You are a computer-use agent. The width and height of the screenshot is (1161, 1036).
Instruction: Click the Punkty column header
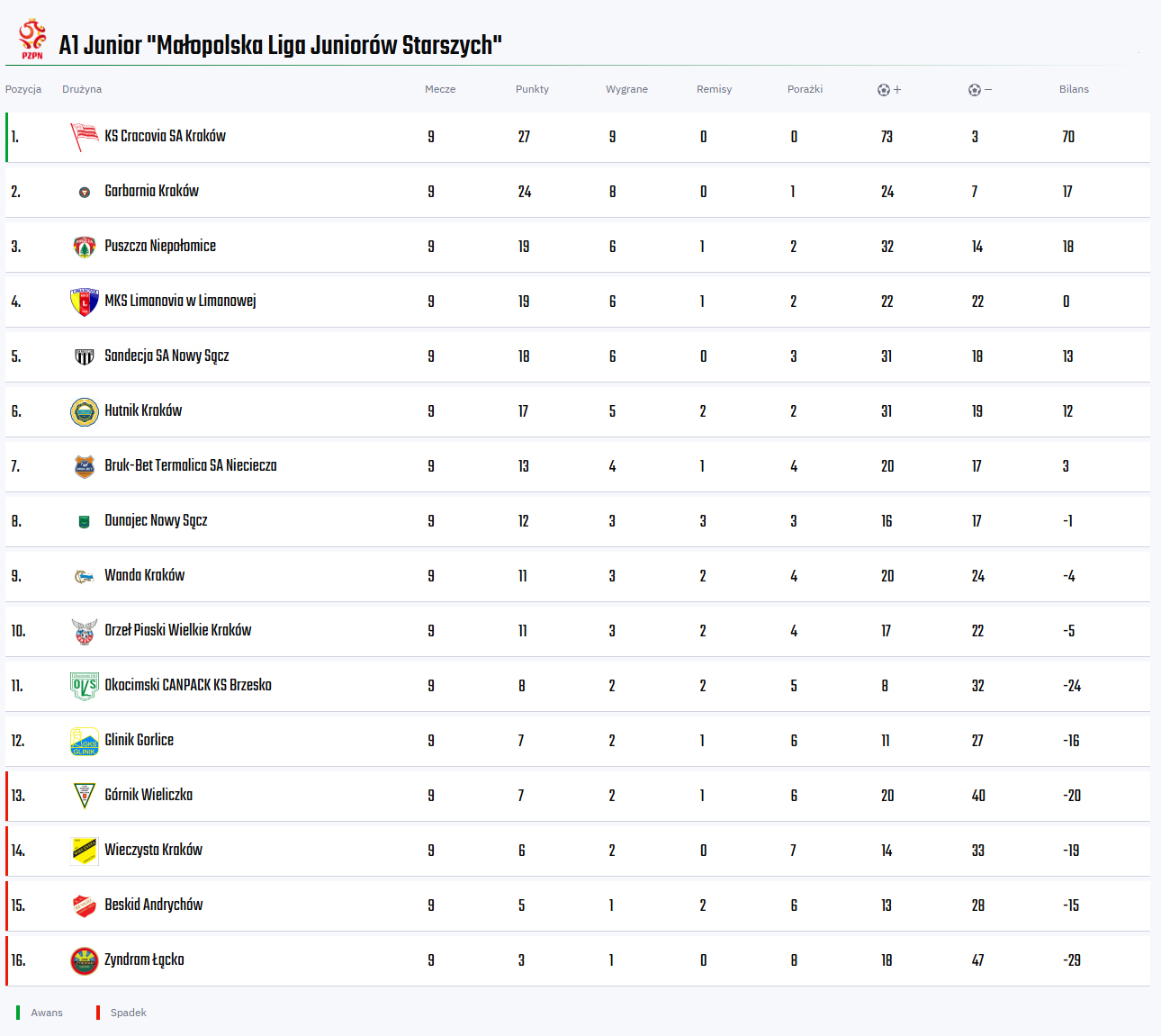pyautogui.click(x=532, y=89)
